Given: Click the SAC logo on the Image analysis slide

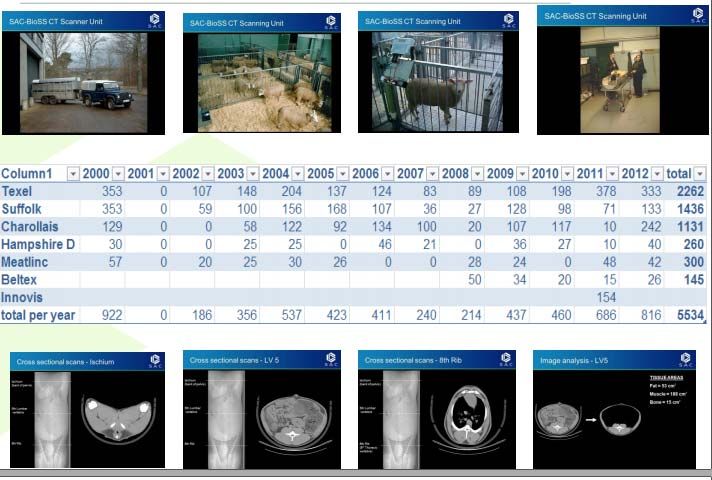Looking at the screenshot, I should click(x=686, y=360).
